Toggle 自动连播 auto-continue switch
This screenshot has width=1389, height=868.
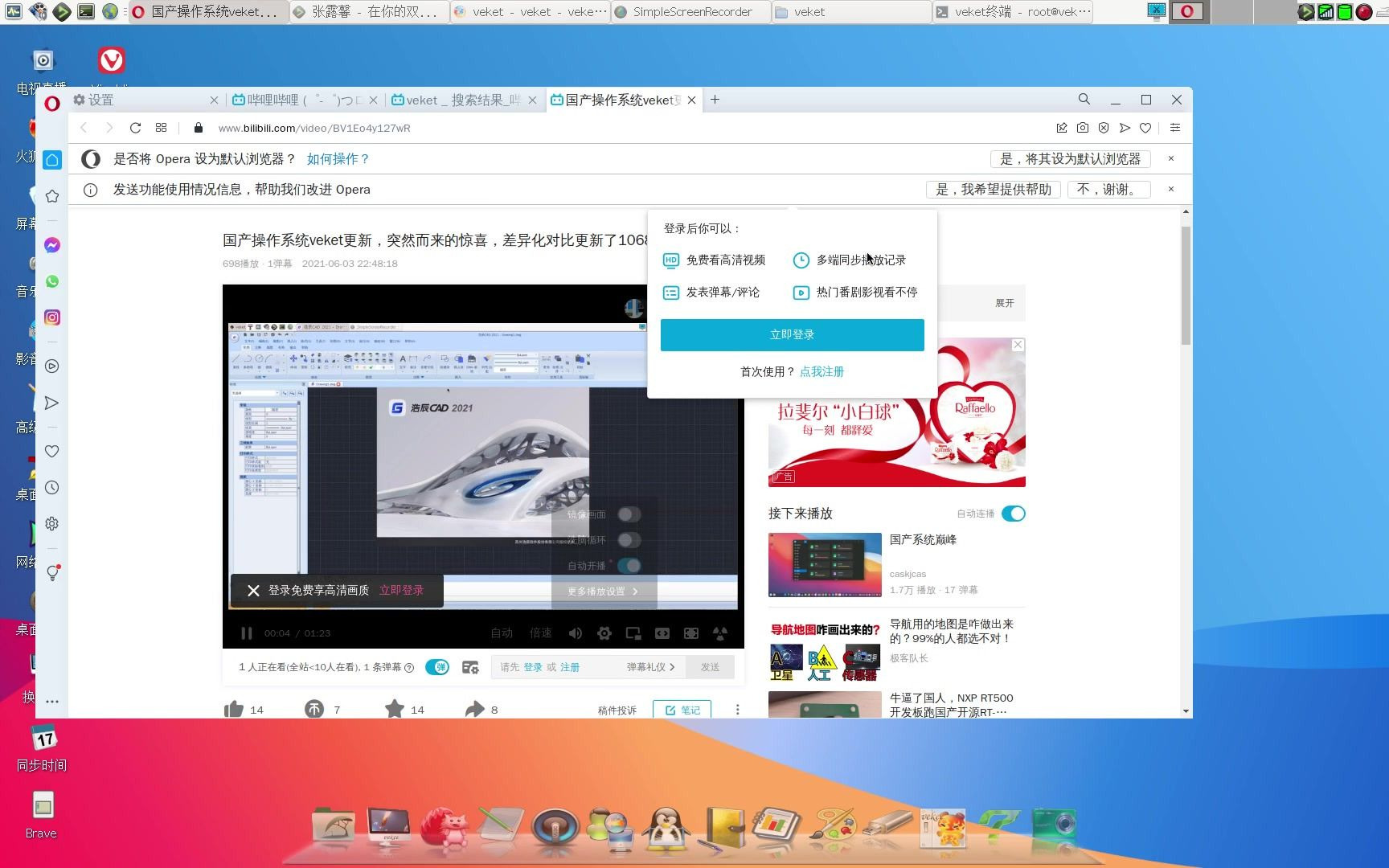tap(1014, 514)
